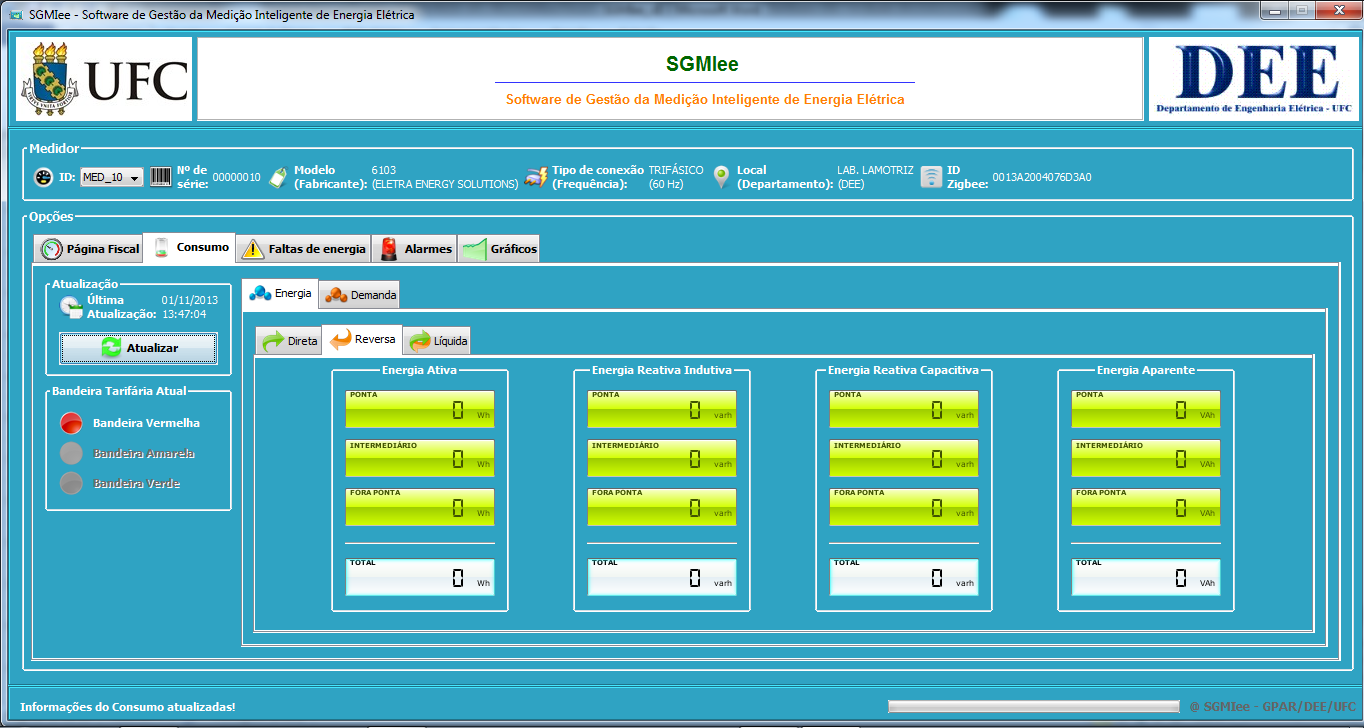1364x728 pixels.
Task: Click the connection type icon
Action: pyautogui.click(x=536, y=177)
